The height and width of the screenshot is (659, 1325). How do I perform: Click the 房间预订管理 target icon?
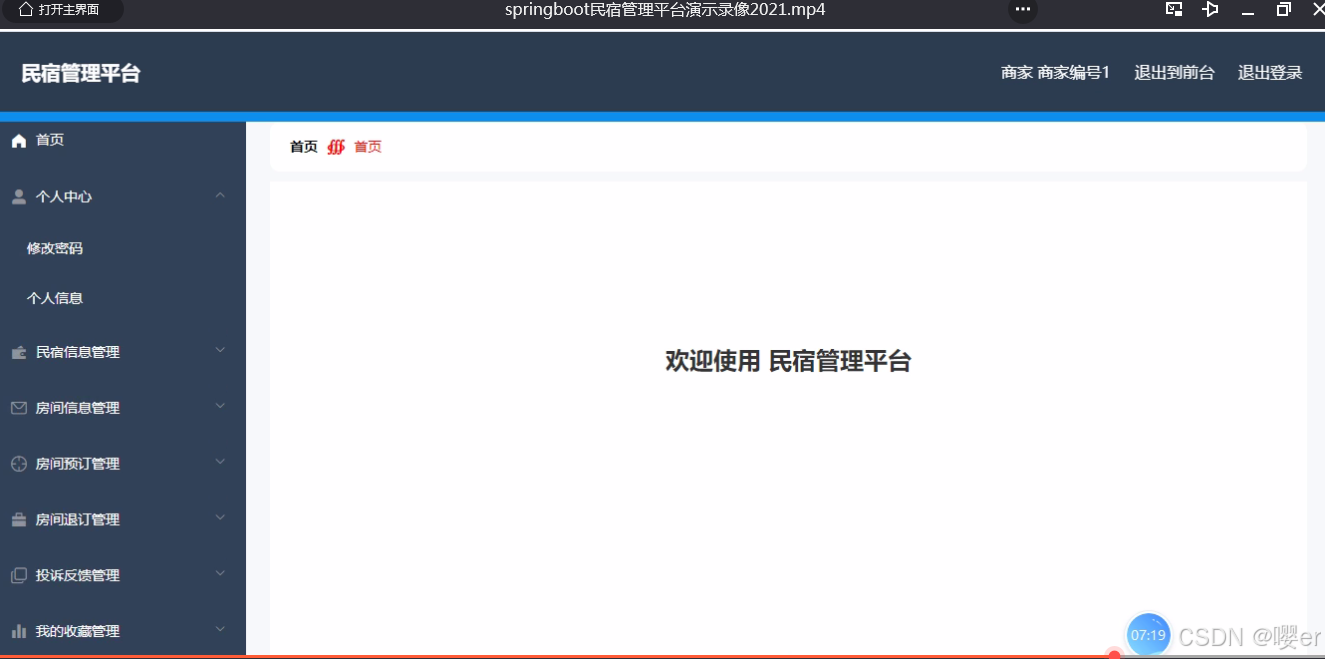[18, 464]
